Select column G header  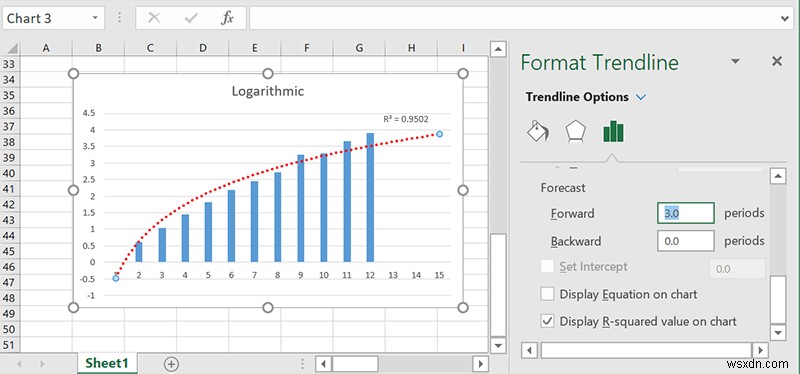[359, 48]
